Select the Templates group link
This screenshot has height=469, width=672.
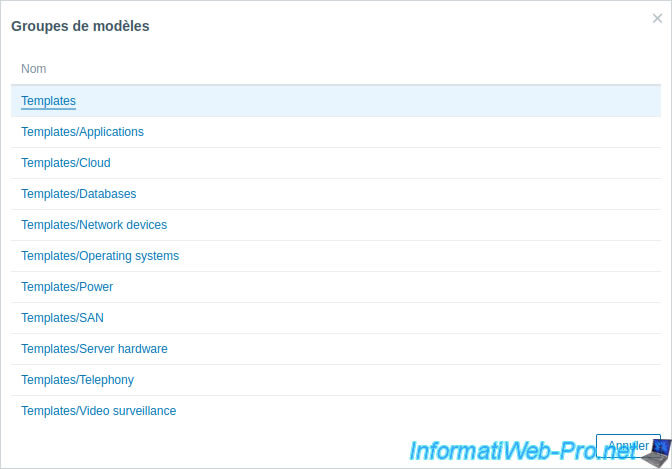48,101
